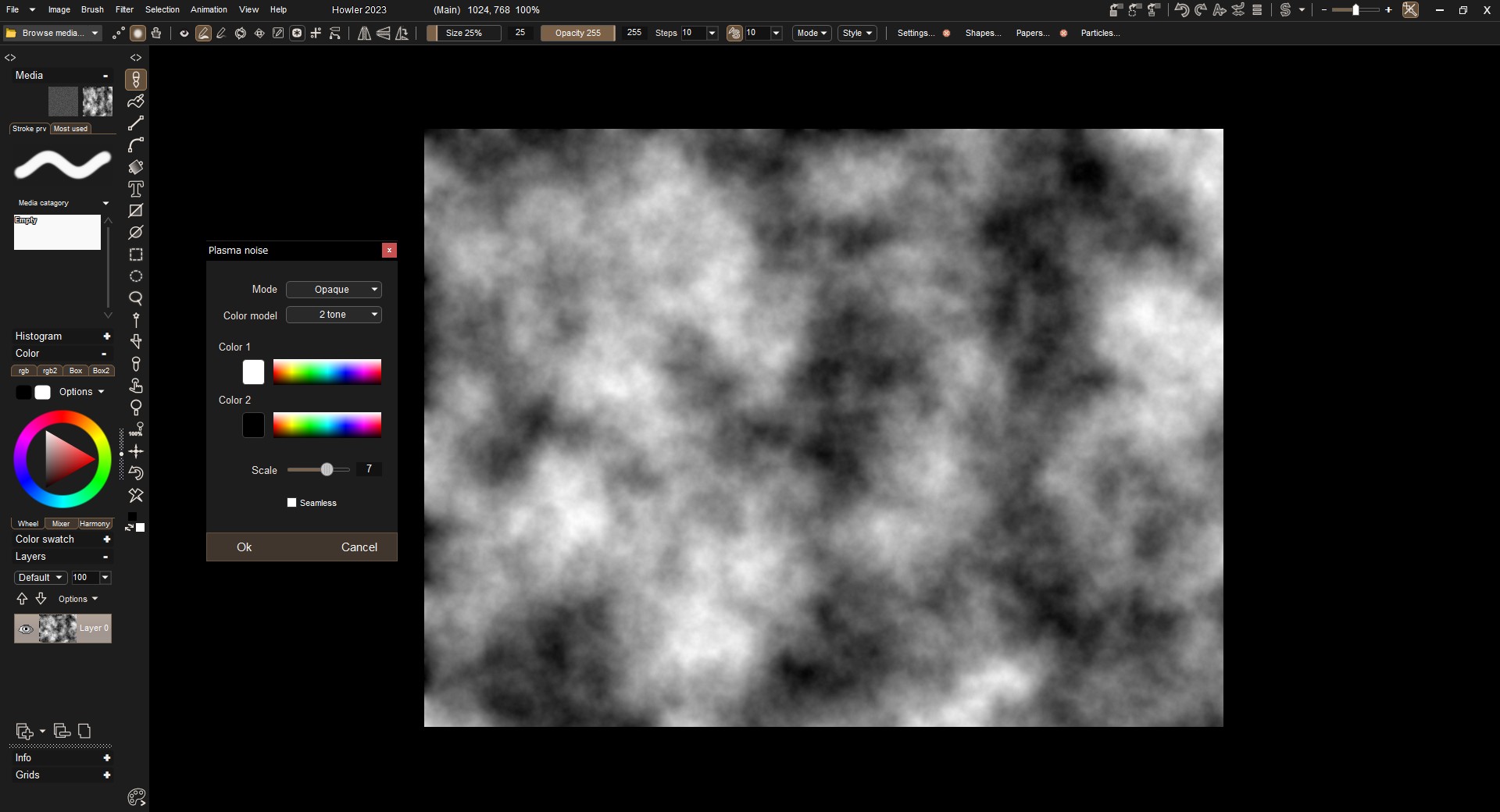This screenshot has width=1500, height=812.
Task: Enable the Seamless checkbox
Action: [292, 503]
